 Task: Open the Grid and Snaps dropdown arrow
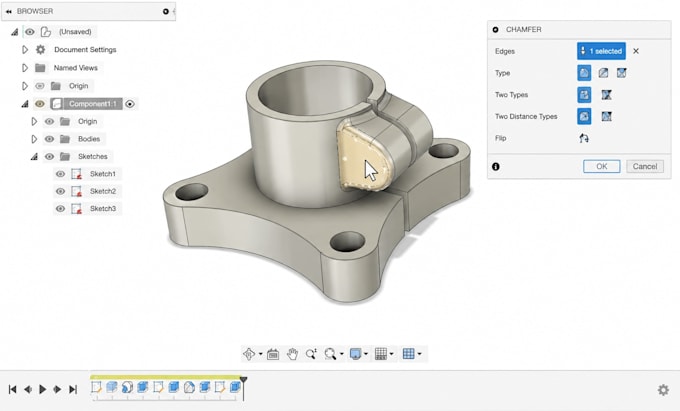tap(392, 354)
